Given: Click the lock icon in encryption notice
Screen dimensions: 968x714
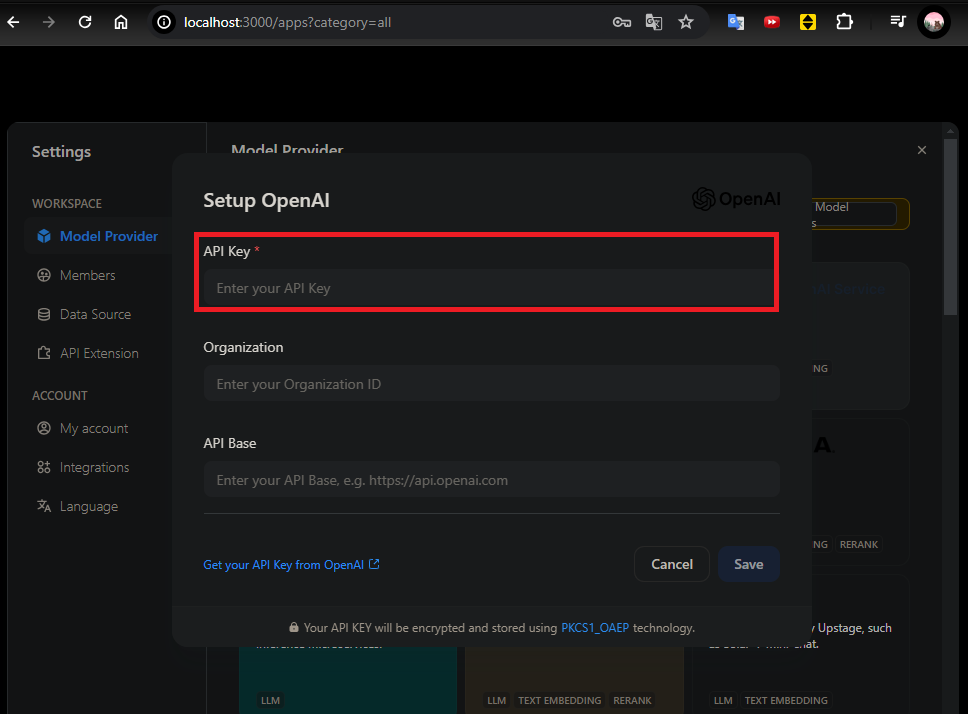Looking at the screenshot, I should [x=294, y=627].
